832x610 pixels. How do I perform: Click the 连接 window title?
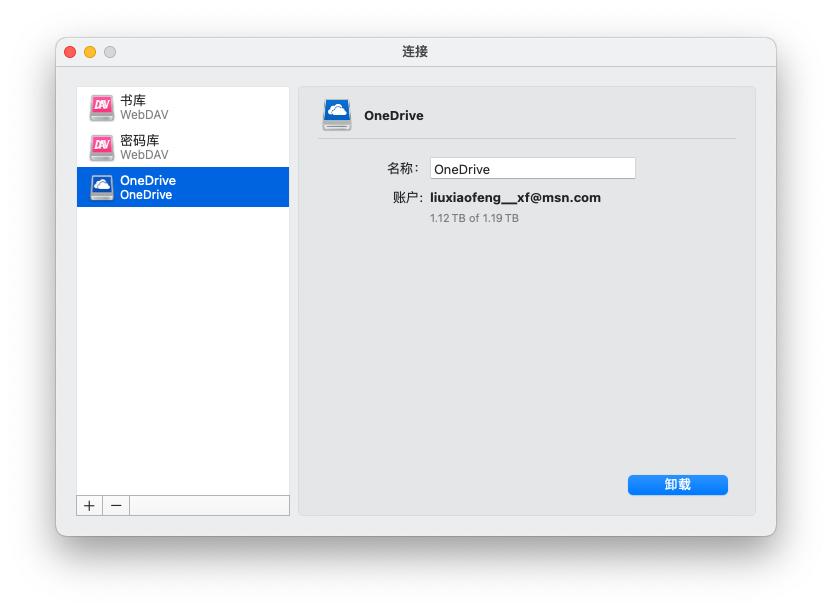tap(415, 51)
